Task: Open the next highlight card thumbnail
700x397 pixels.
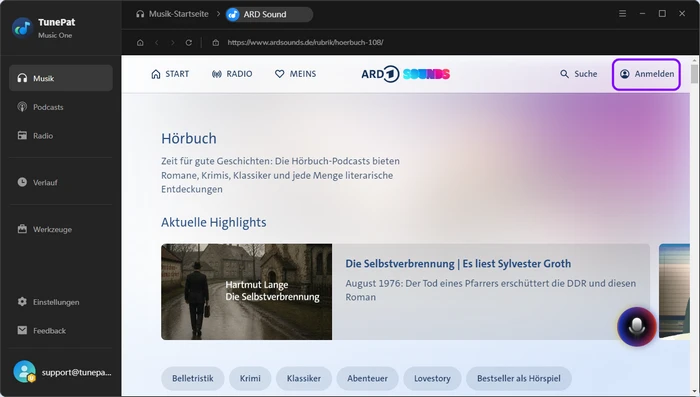Action: point(674,291)
